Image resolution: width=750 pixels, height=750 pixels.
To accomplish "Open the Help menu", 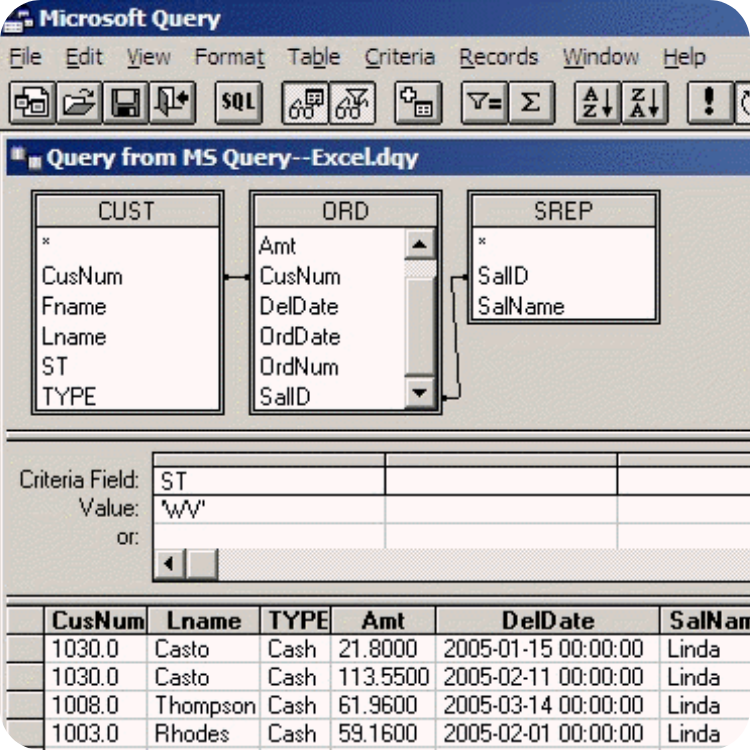I will point(684,57).
